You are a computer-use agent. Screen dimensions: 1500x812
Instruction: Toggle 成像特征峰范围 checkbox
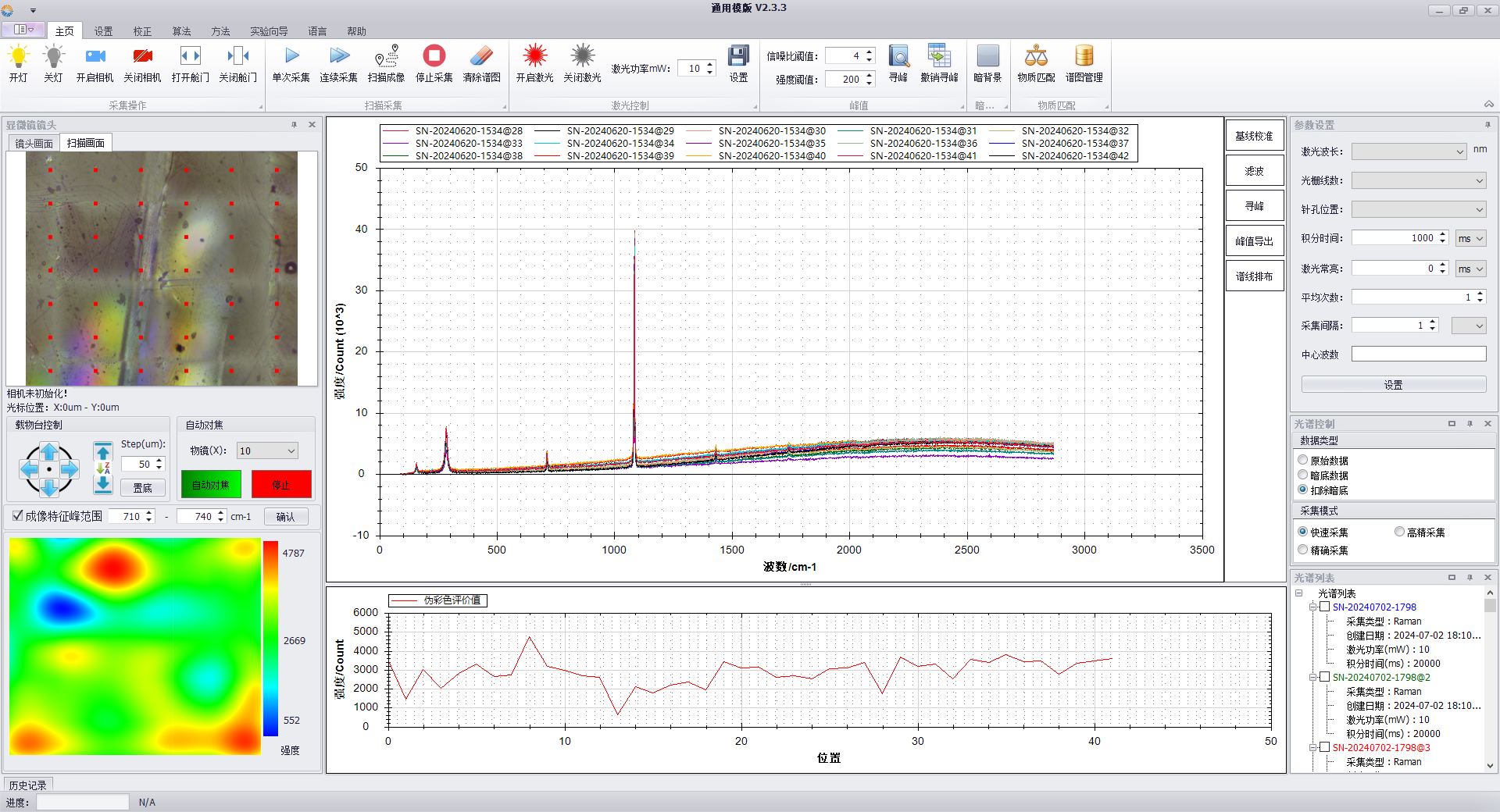point(18,516)
